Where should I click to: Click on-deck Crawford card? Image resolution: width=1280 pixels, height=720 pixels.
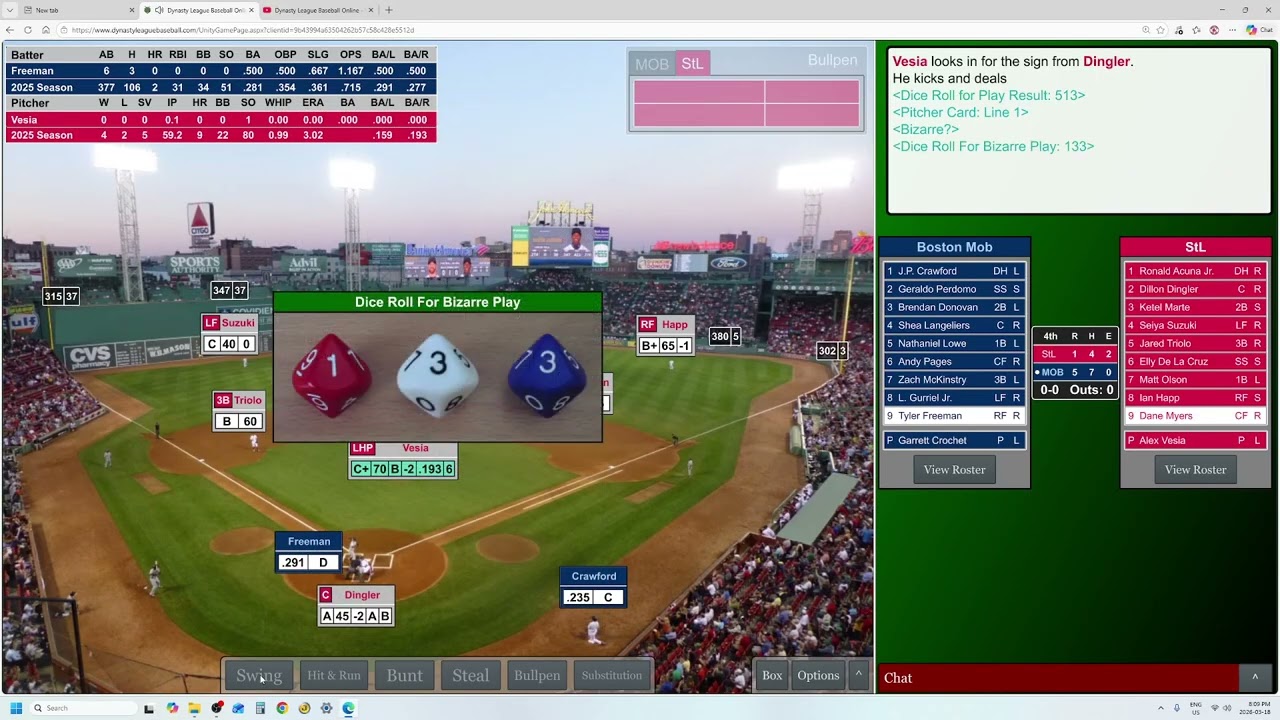click(594, 587)
